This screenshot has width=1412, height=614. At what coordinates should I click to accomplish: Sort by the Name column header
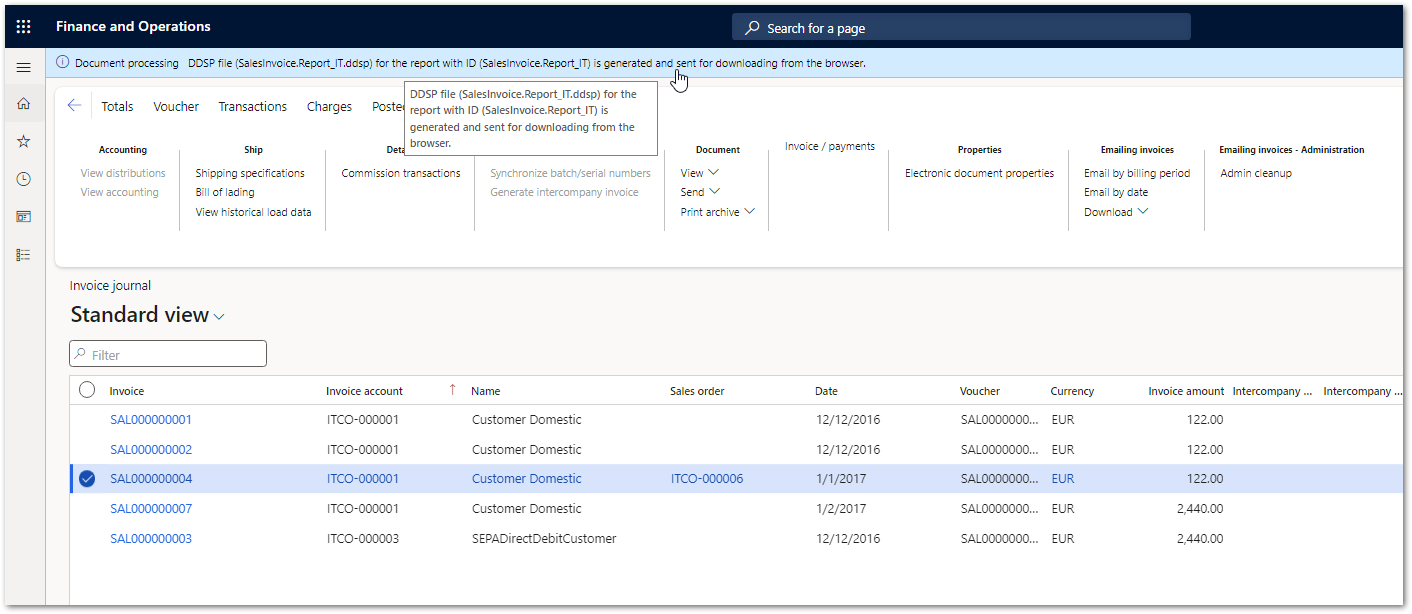[x=486, y=391]
